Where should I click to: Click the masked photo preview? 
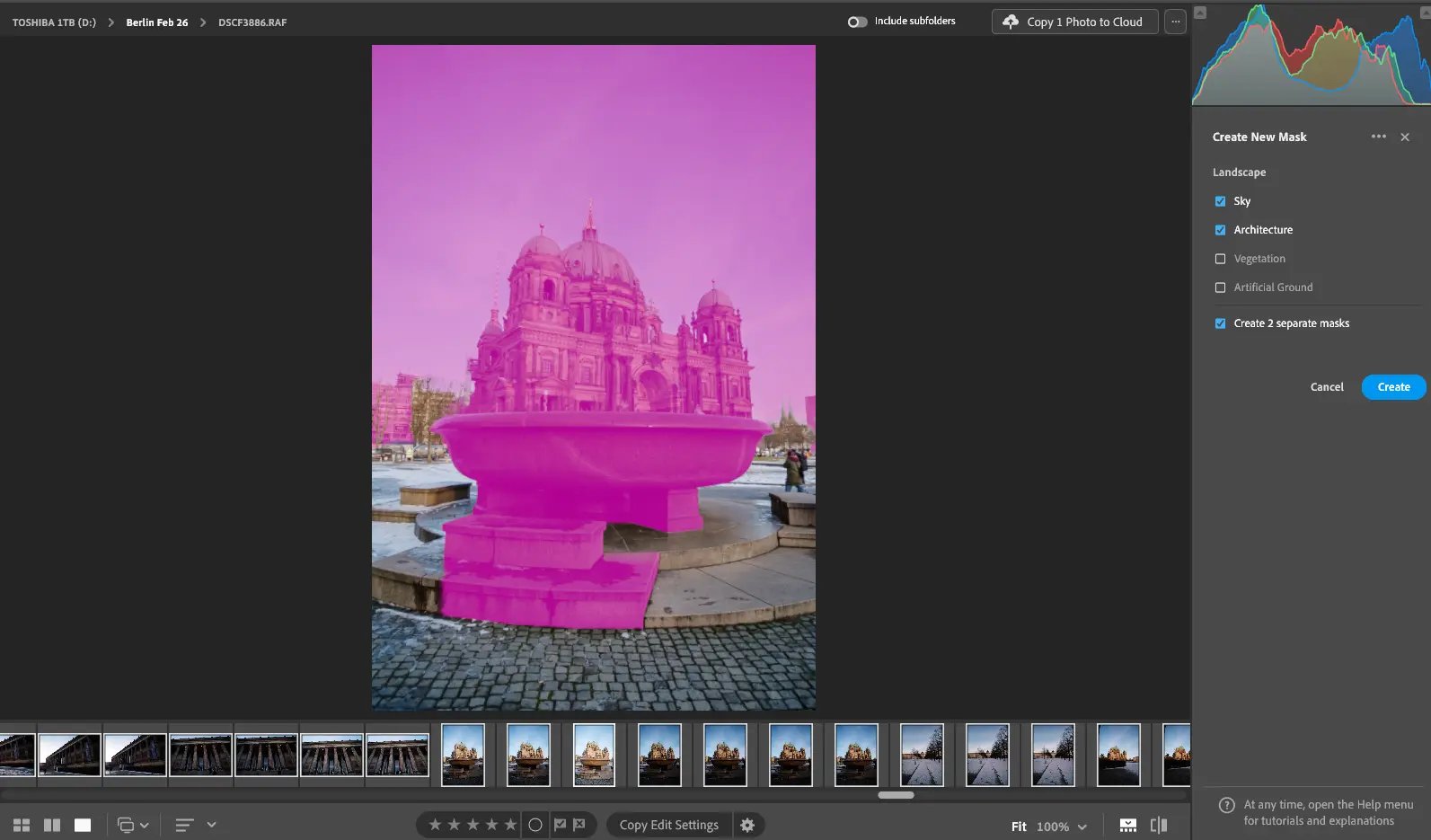click(x=594, y=377)
